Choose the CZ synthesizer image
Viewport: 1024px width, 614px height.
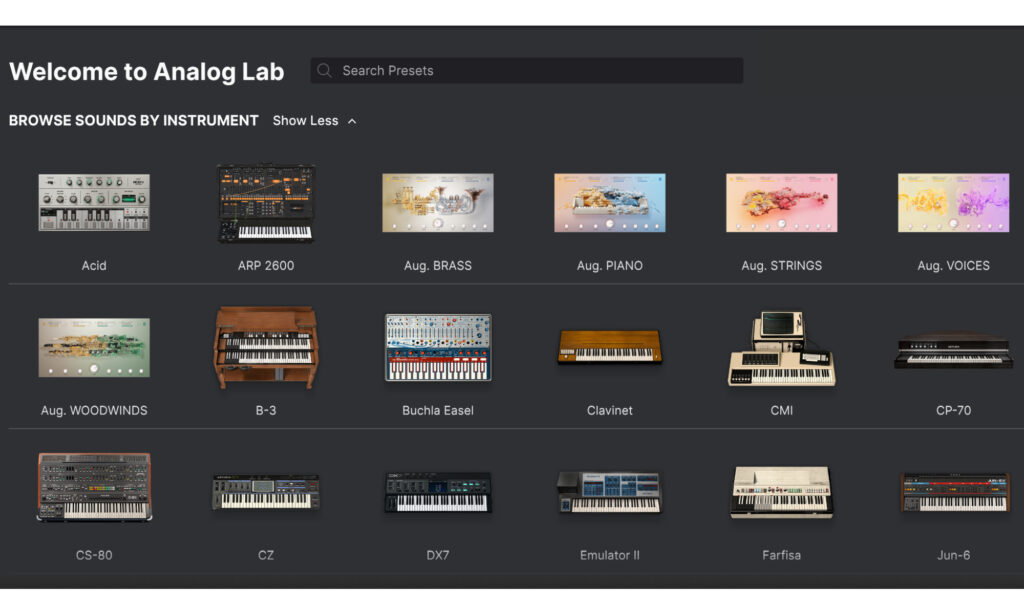pyautogui.click(x=266, y=492)
